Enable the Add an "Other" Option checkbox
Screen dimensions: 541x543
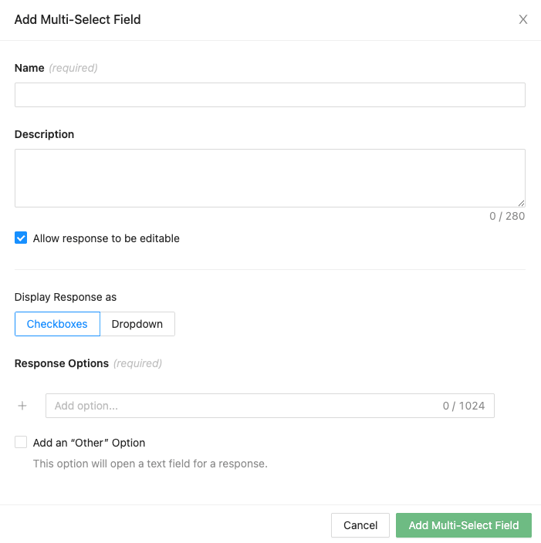[21, 442]
